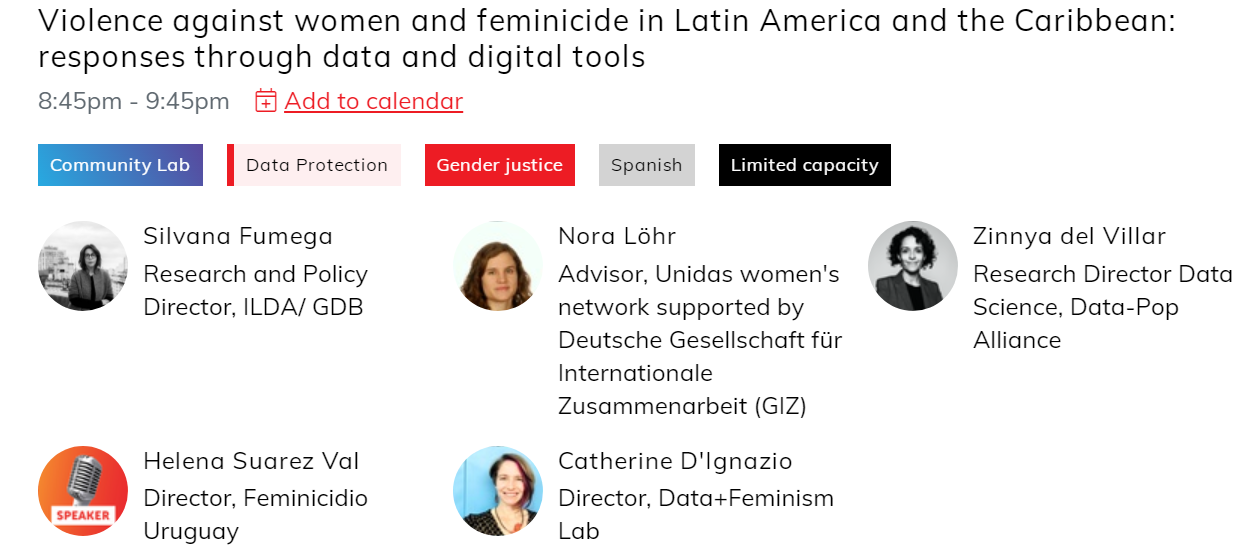Select the Community Lab tag
Screen dimensions: 1257x557
coord(120,165)
